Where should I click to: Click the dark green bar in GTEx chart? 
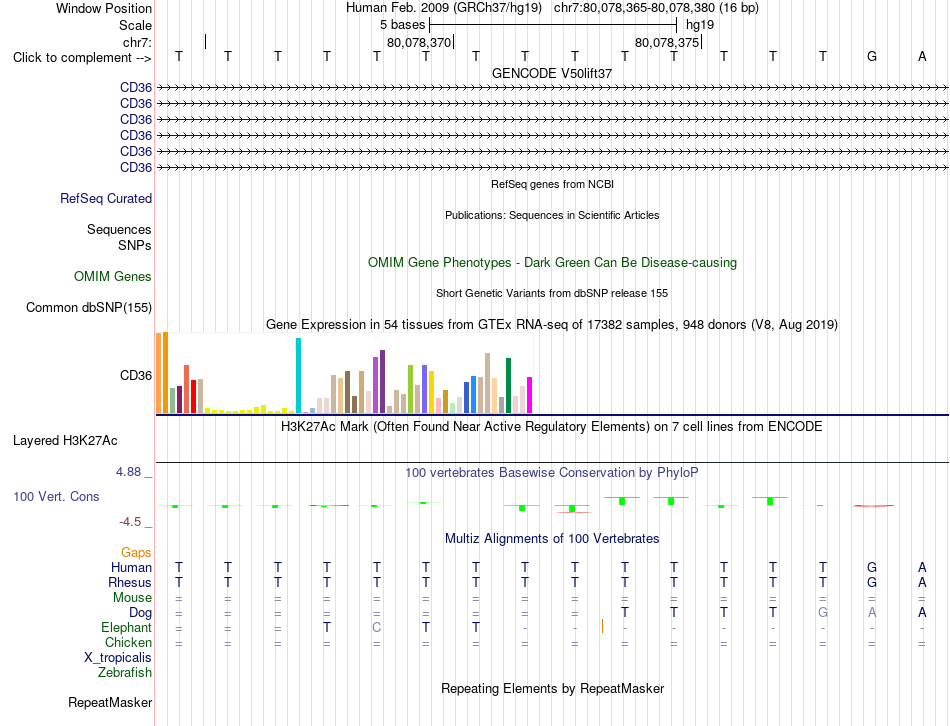point(508,385)
